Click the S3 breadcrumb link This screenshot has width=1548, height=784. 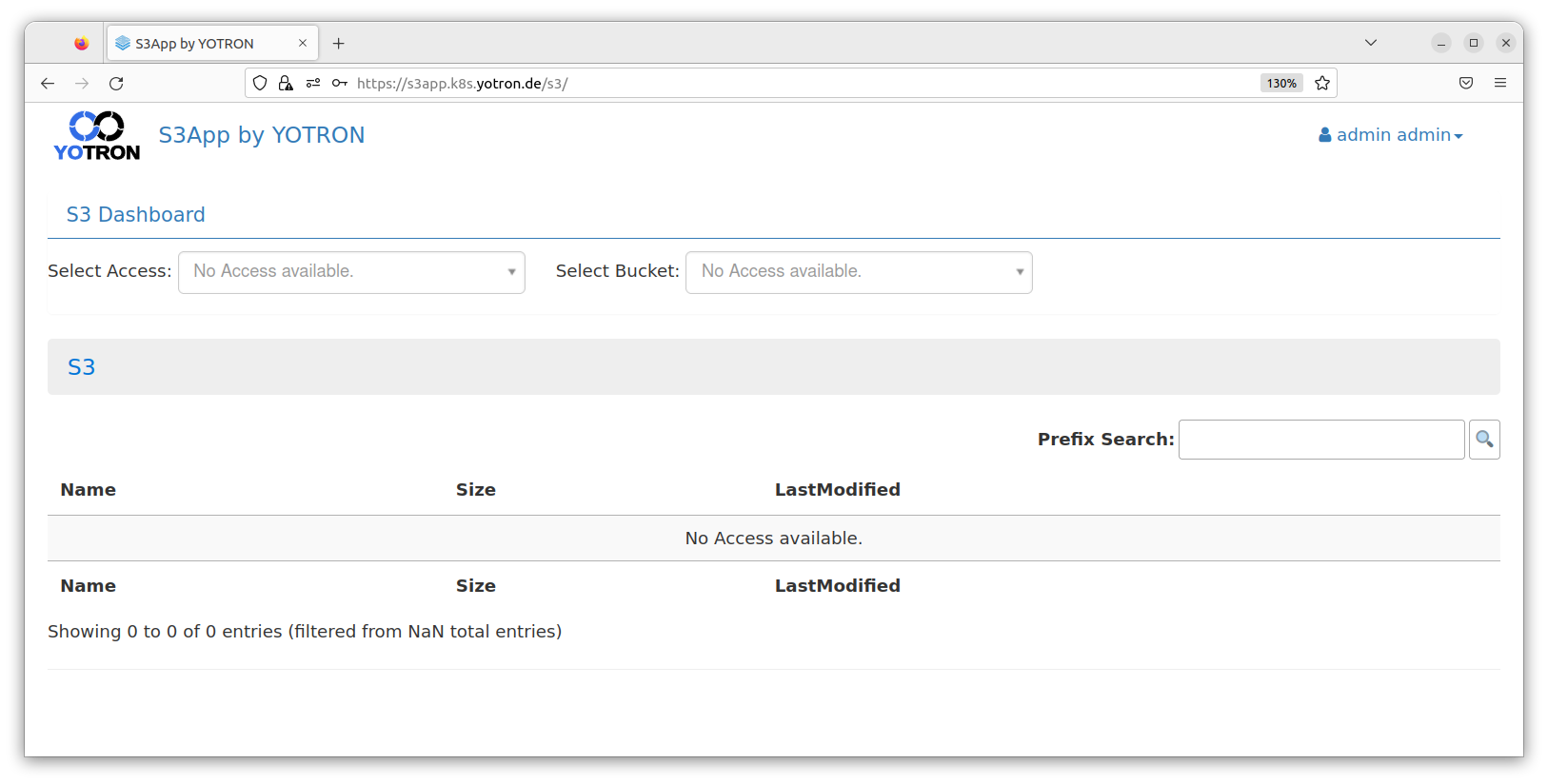82,367
